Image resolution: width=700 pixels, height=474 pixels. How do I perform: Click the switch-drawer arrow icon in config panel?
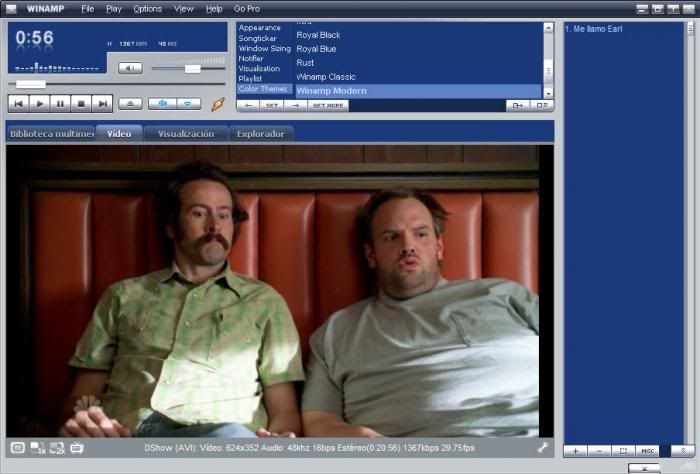coord(518,105)
